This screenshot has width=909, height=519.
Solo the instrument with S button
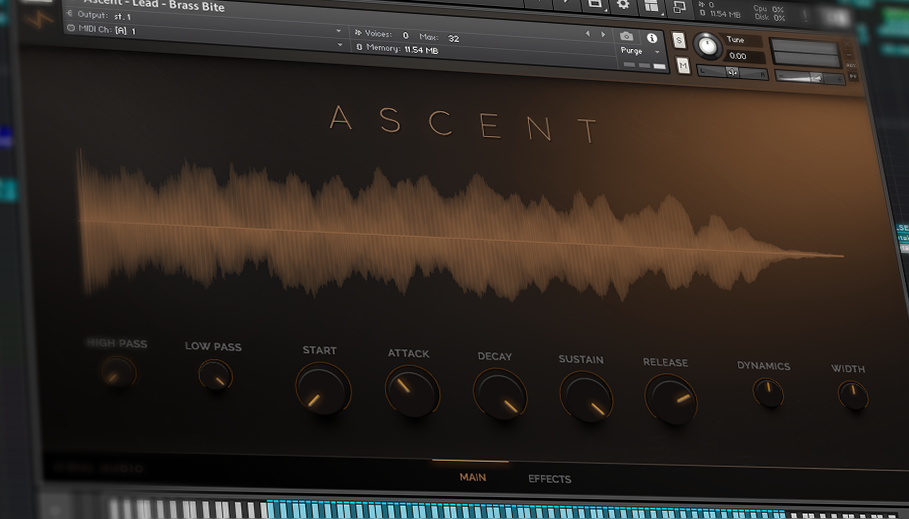[x=680, y=41]
